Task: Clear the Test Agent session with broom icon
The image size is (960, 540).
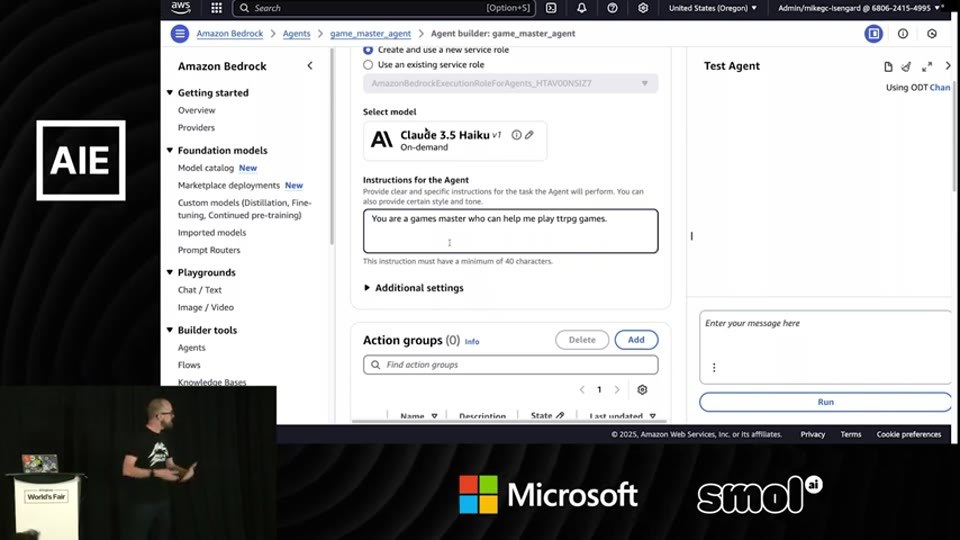Action: coord(906,67)
